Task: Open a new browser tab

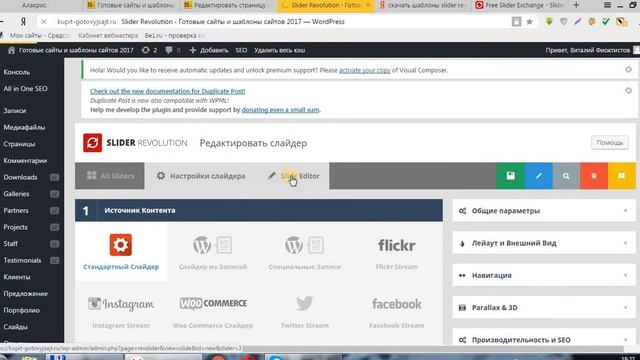Action: (576, 5)
